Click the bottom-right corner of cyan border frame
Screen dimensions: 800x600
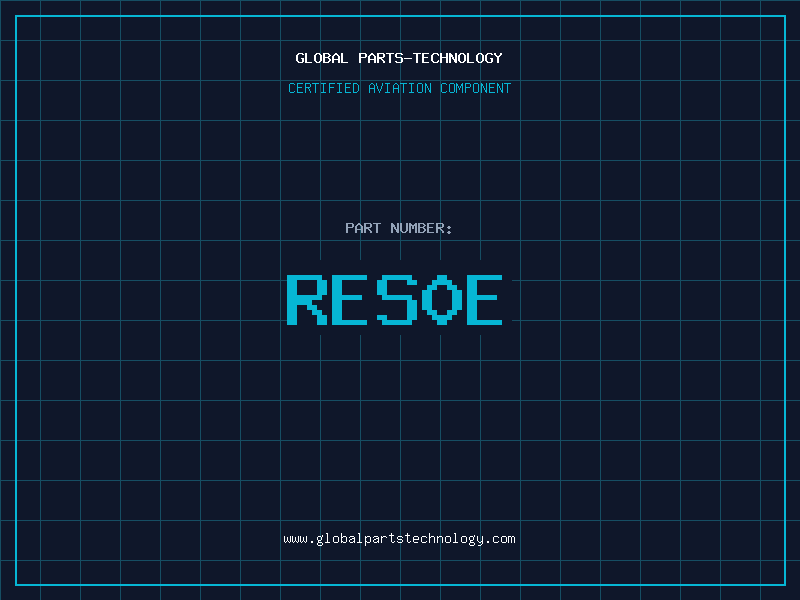pos(784,584)
